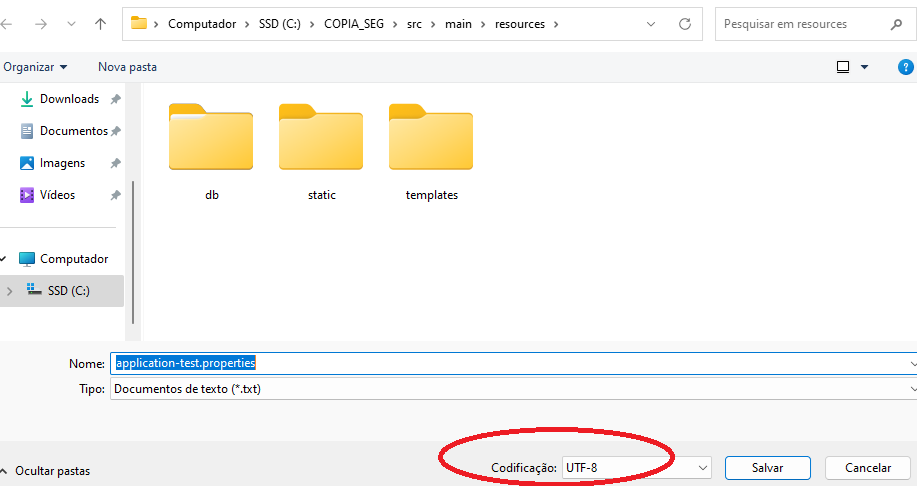Select SSD (C:) in the navigation tree

click(x=62, y=291)
